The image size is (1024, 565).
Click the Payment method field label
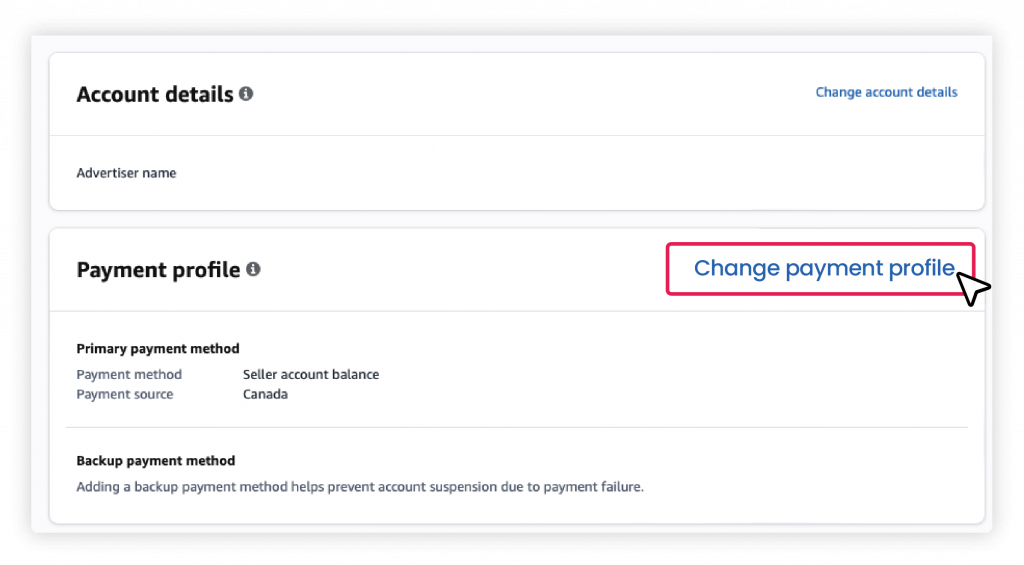129,374
